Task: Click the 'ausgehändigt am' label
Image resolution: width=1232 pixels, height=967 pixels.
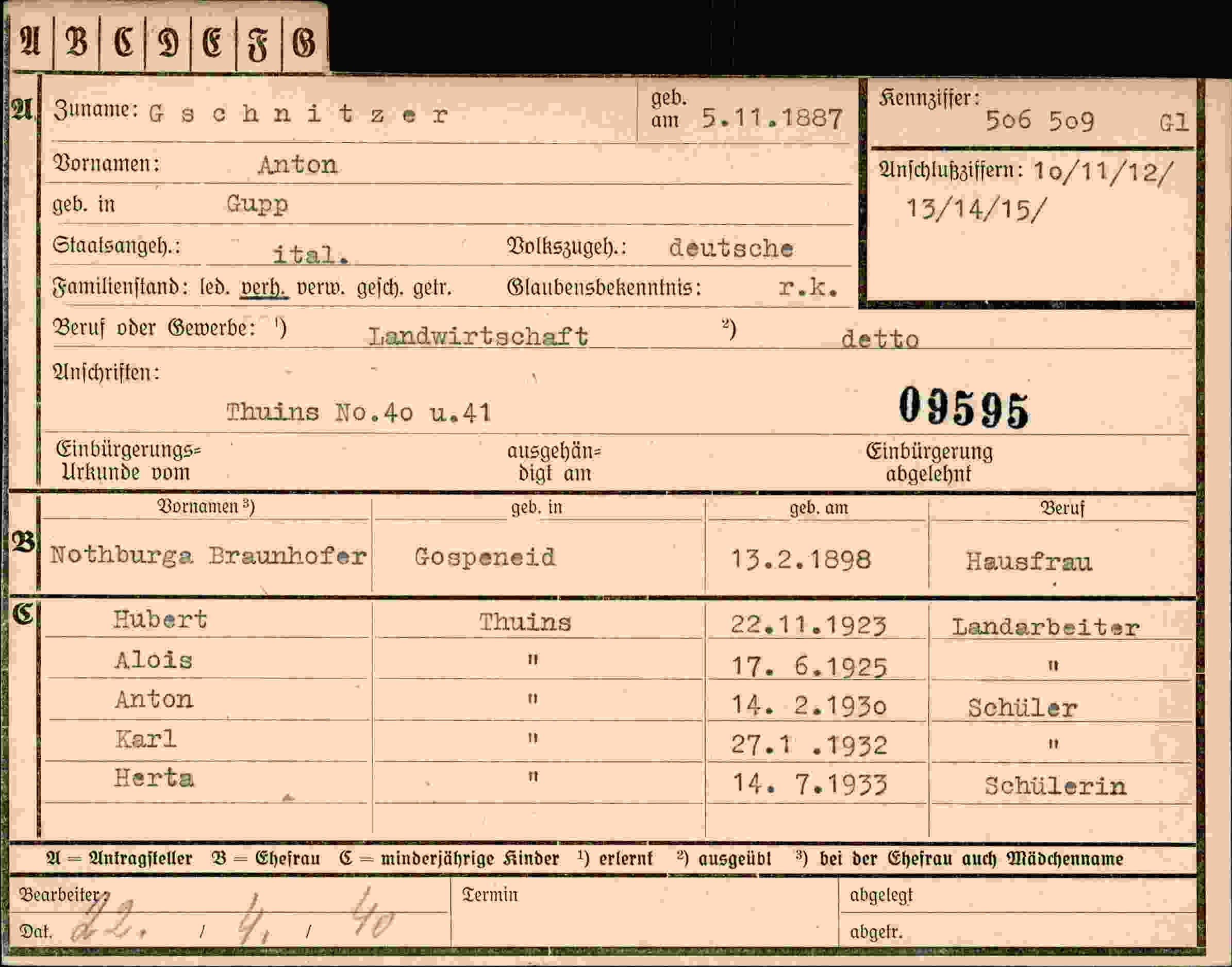Action: coord(554,462)
